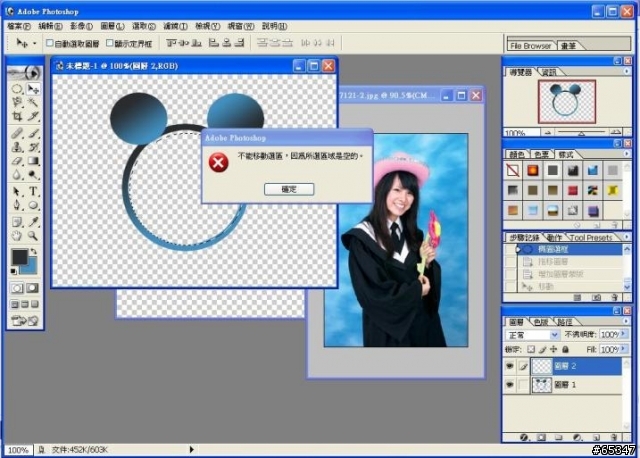Switch to Quick Mask mode
This screenshot has height=458, width=640.
coord(32,288)
